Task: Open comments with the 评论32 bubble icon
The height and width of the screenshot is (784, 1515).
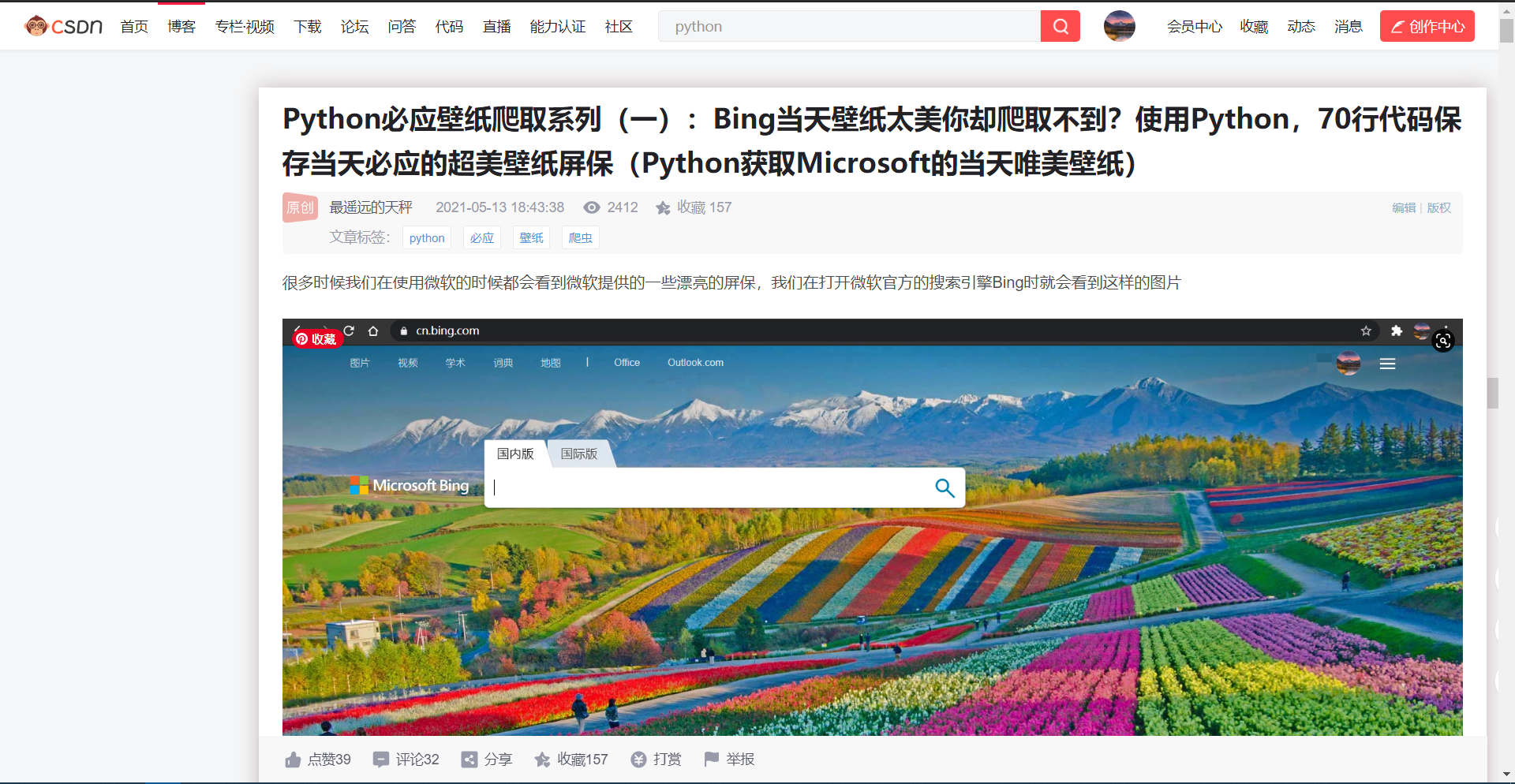Action: click(x=382, y=759)
